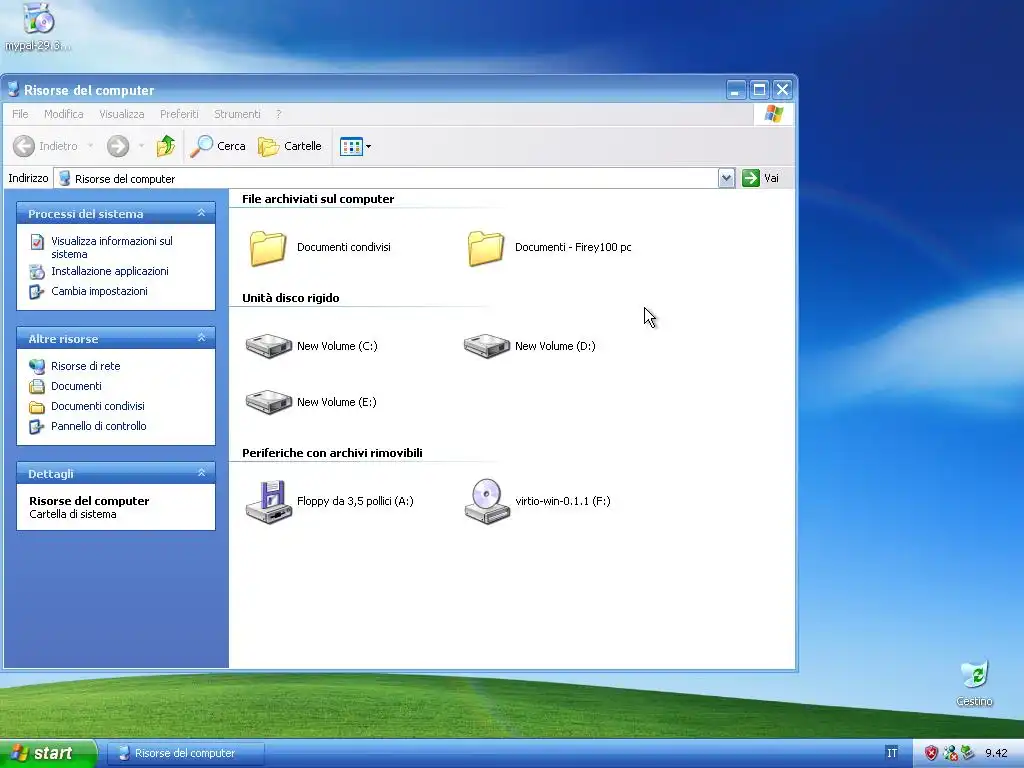Select virtio-win-0.1.1 (F:) CD drive icon

(487, 502)
